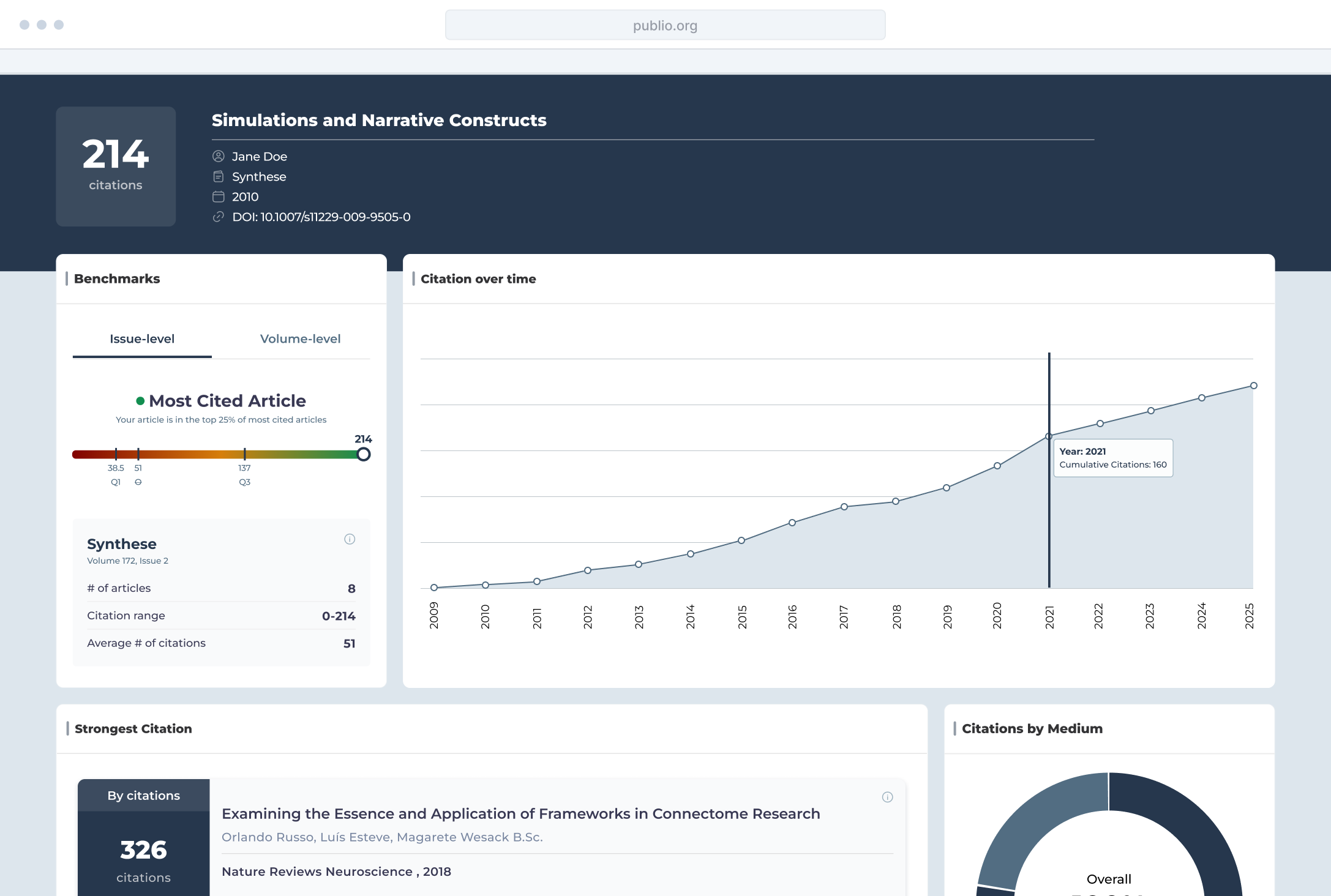Click the 214 handle on benchmark slider
Viewport: 1331px width, 896px height.
click(364, 454)
